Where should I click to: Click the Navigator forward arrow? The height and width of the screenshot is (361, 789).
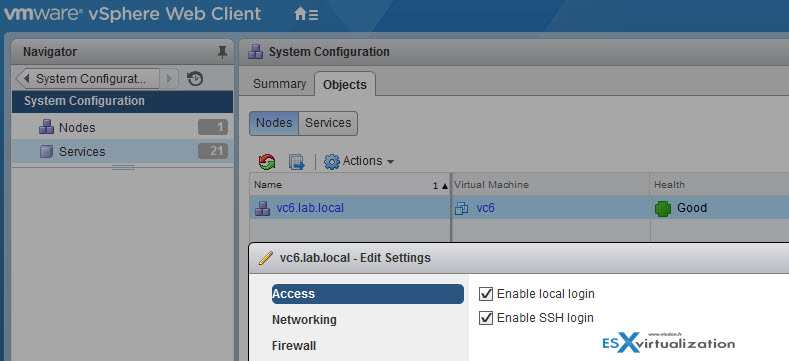pyautogui.click(x=170, y=79)
